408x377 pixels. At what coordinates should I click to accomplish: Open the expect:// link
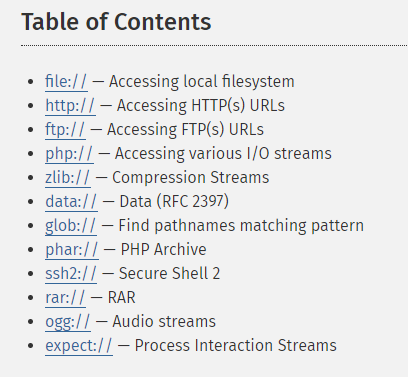pyautogui.click(x=79, y=346)
